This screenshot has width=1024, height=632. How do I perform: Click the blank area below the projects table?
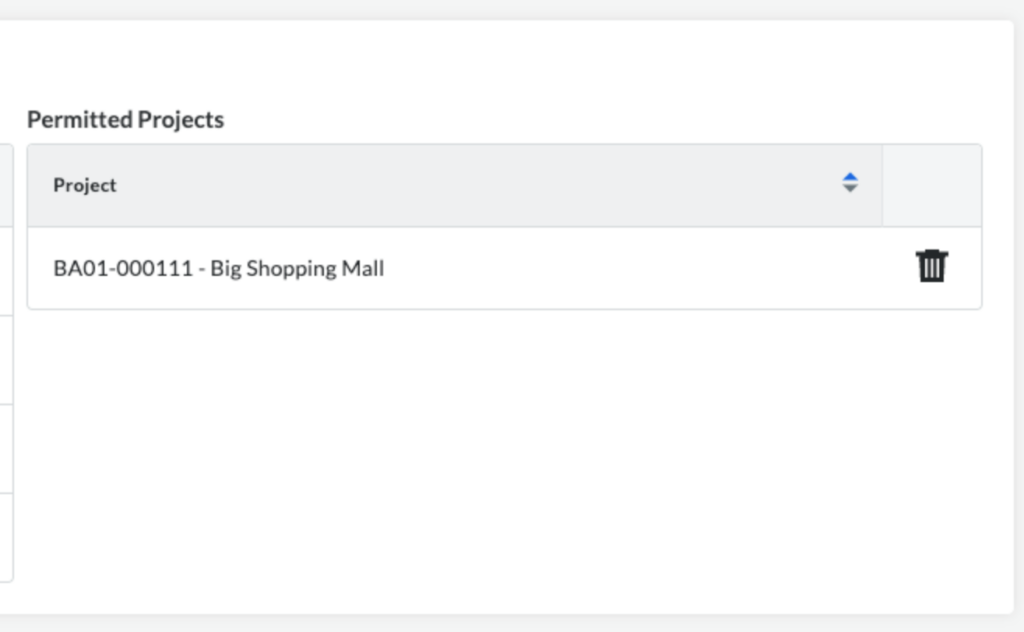point(504,457)
